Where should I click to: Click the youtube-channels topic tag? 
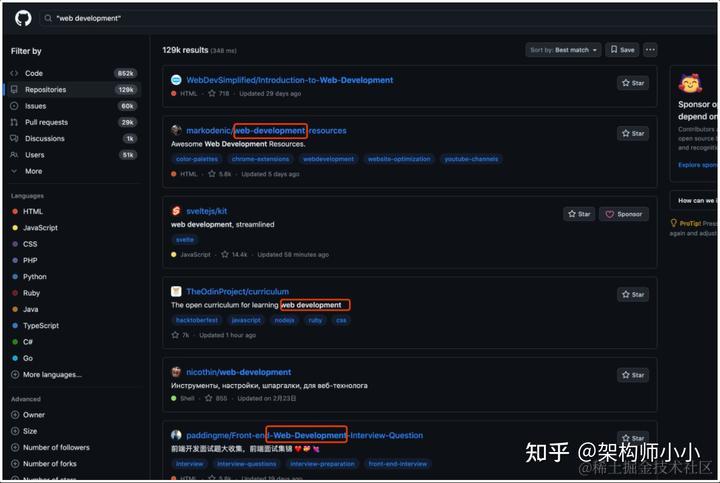click(471, 159)
